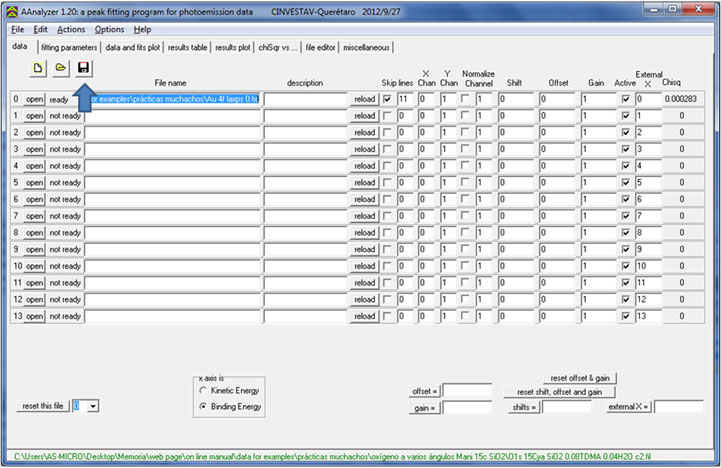Select the Binding Energy radio button

pos(204,407)
